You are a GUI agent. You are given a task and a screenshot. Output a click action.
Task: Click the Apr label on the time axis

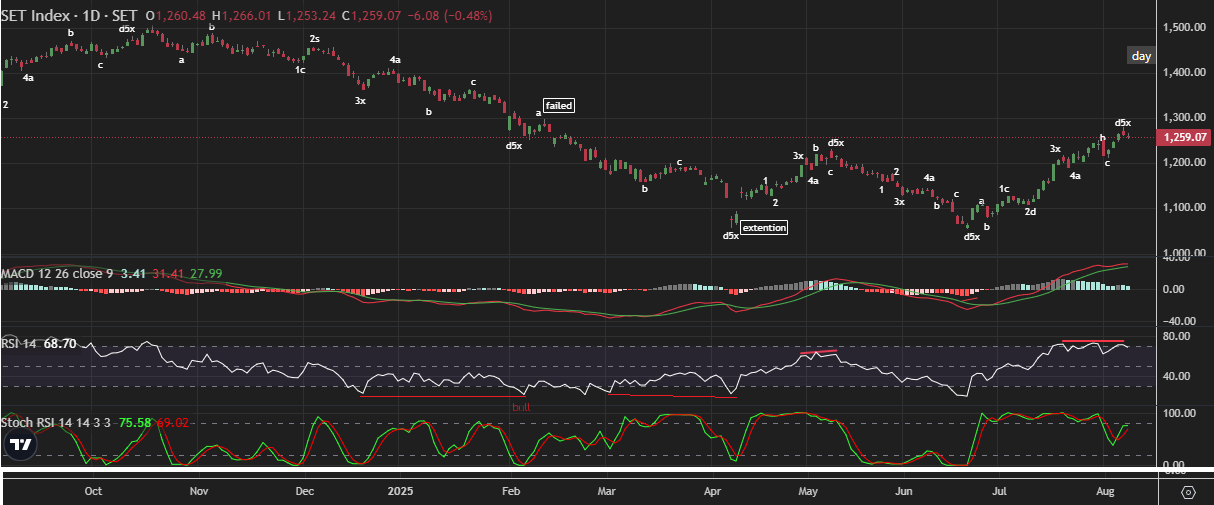coord(713,492)
